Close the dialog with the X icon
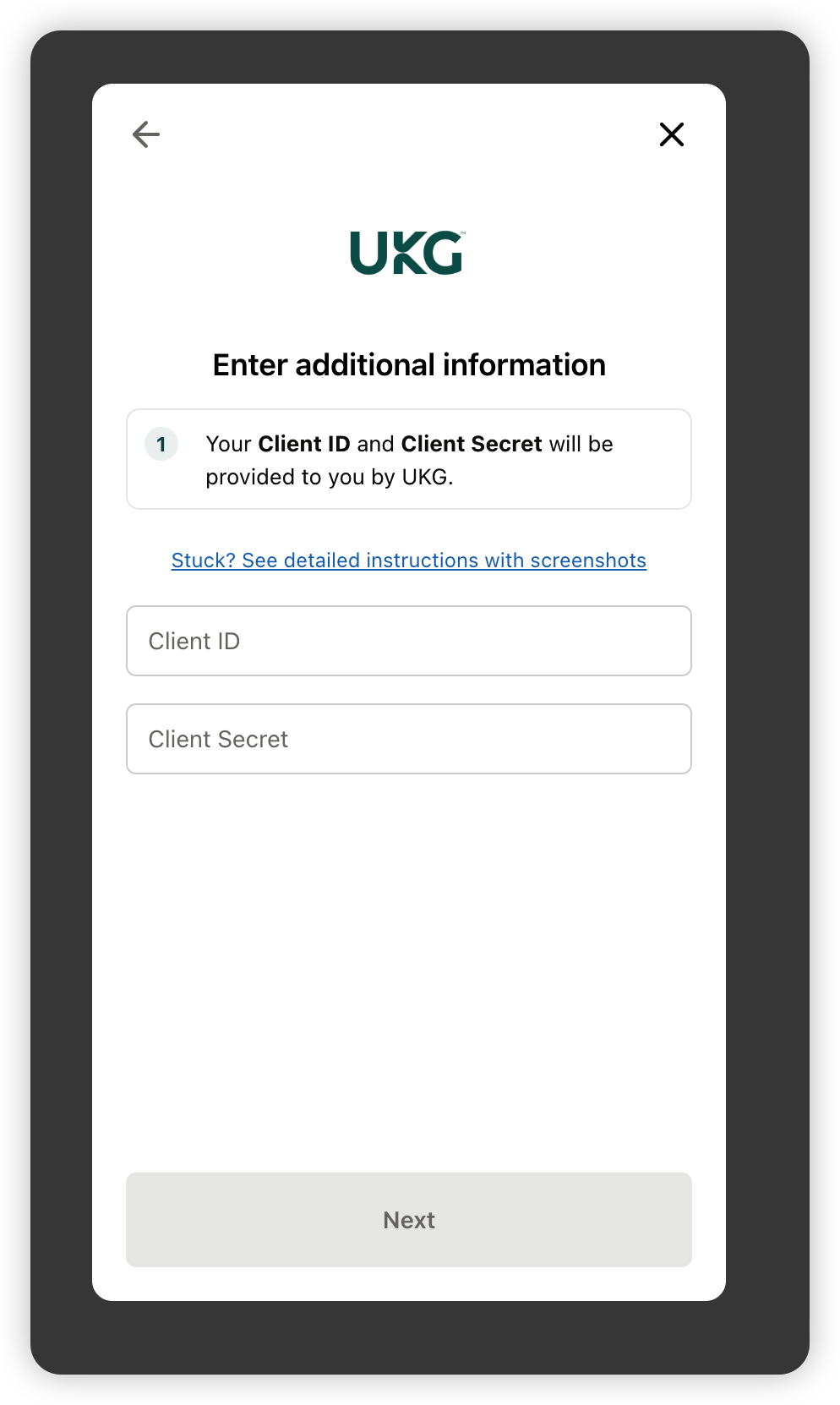 coord(672,134)
